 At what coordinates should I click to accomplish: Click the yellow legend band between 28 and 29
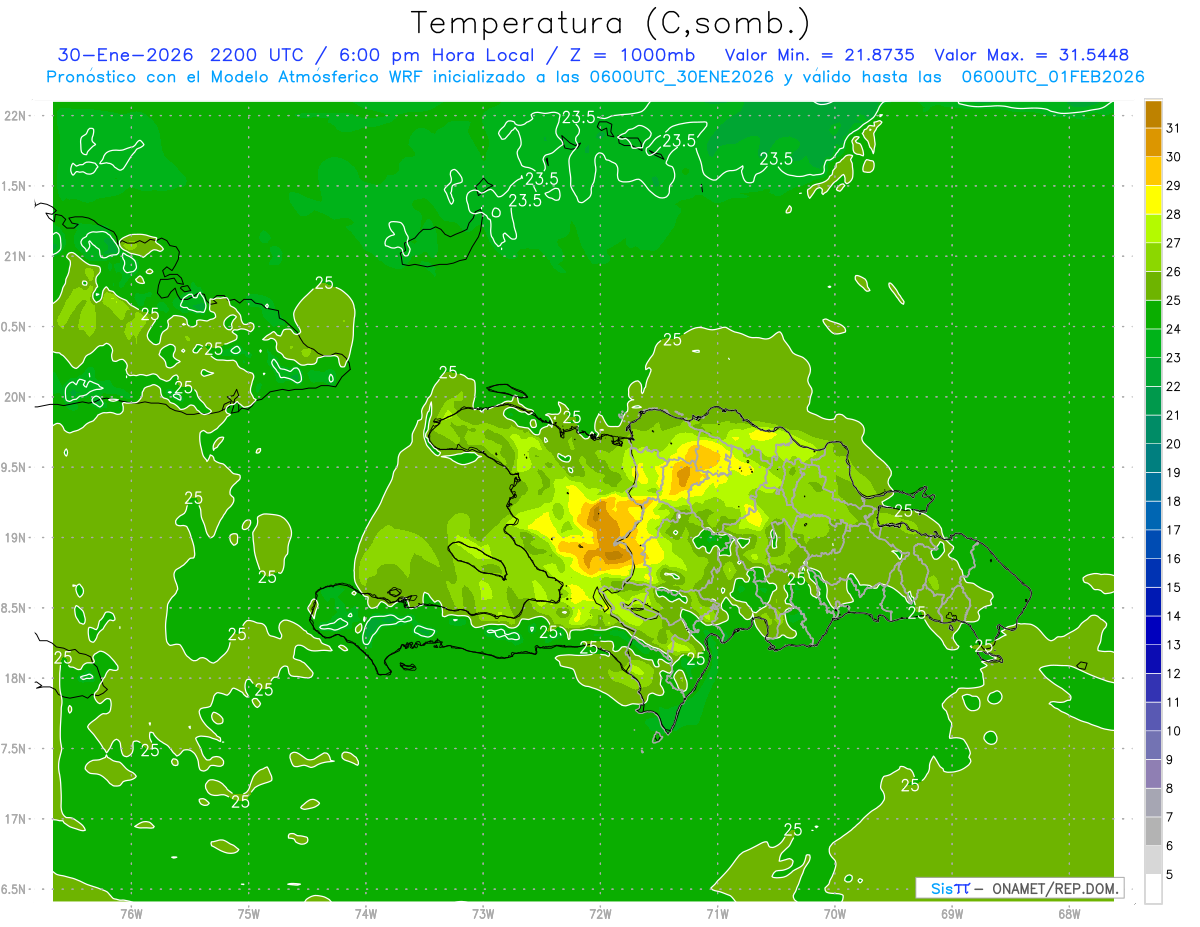pyautogui.click(x=1154, y=200)
